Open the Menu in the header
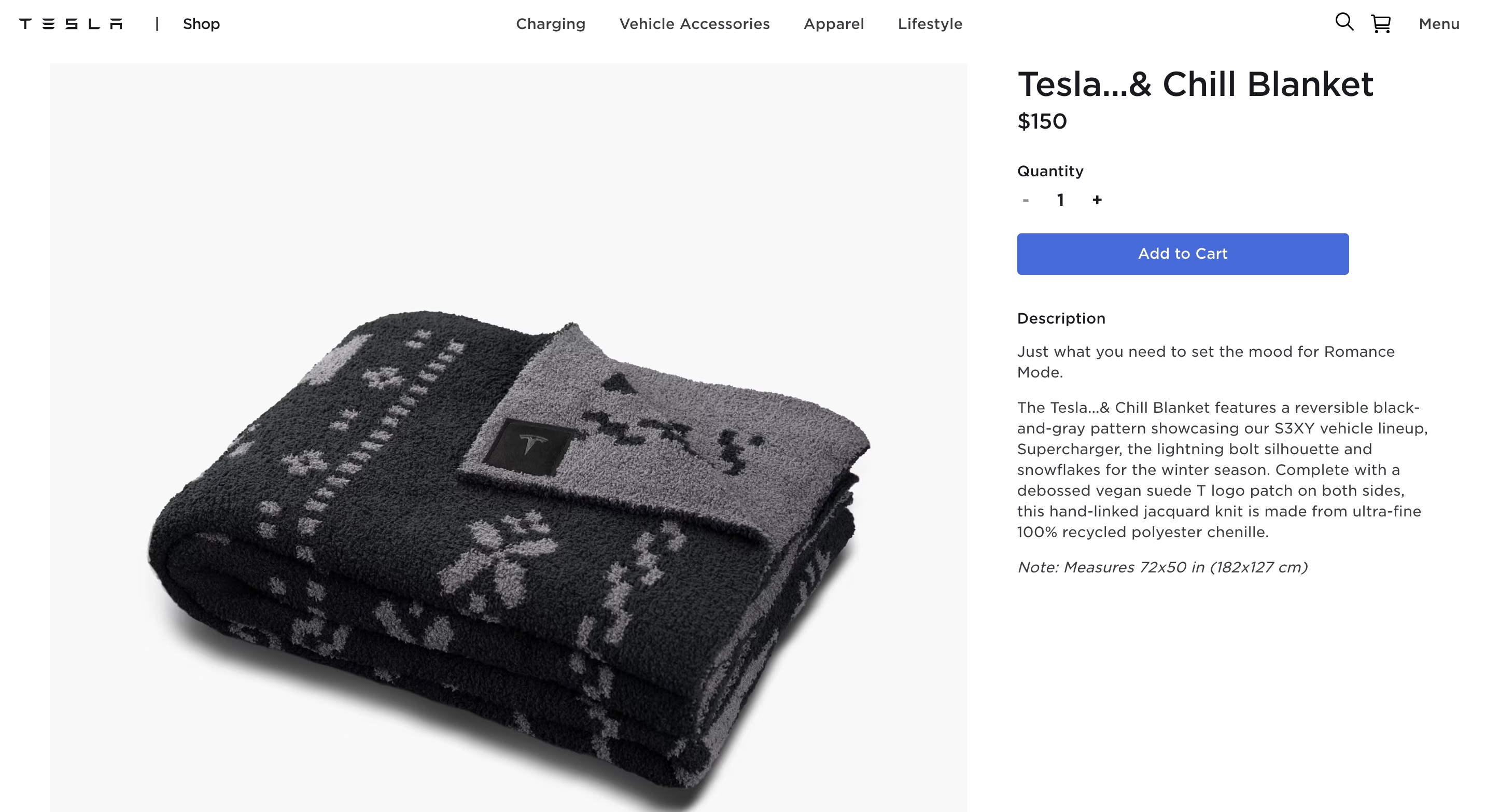This screenshot has width=1486, height=812. [x=1439, y=24]
